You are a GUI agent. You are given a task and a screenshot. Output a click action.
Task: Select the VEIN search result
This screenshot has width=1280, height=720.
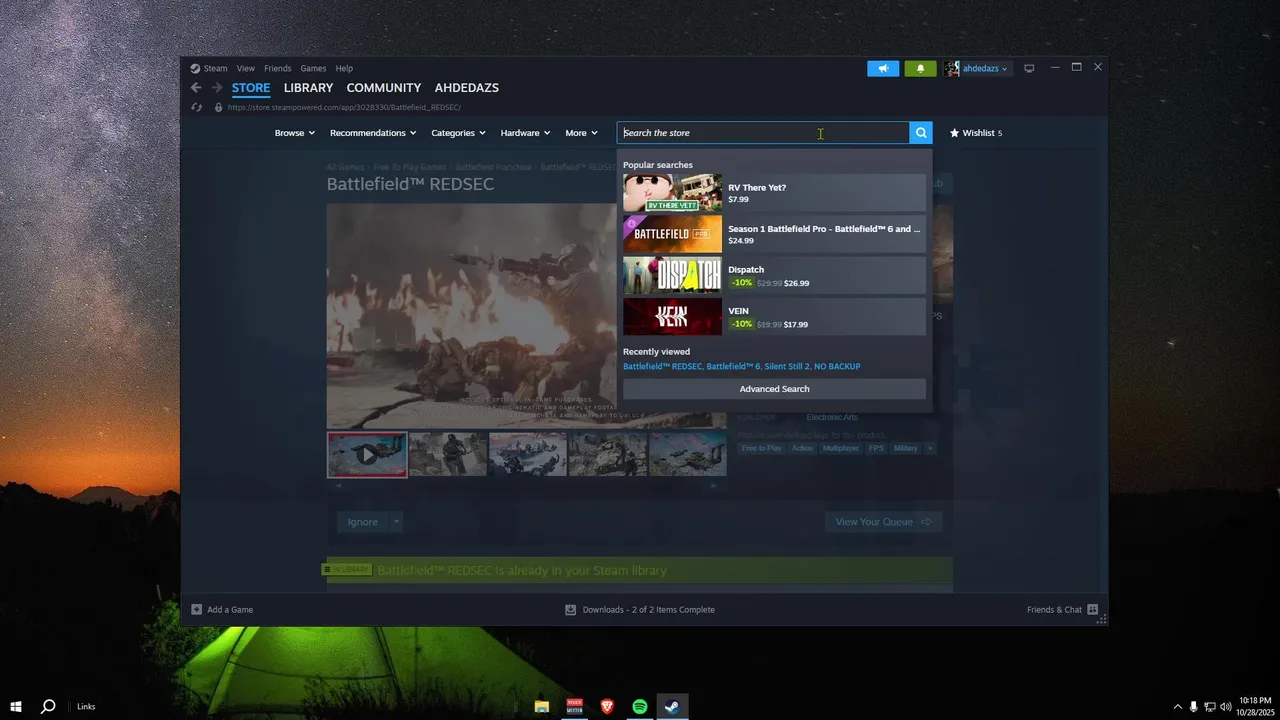[x=774, y=317]
